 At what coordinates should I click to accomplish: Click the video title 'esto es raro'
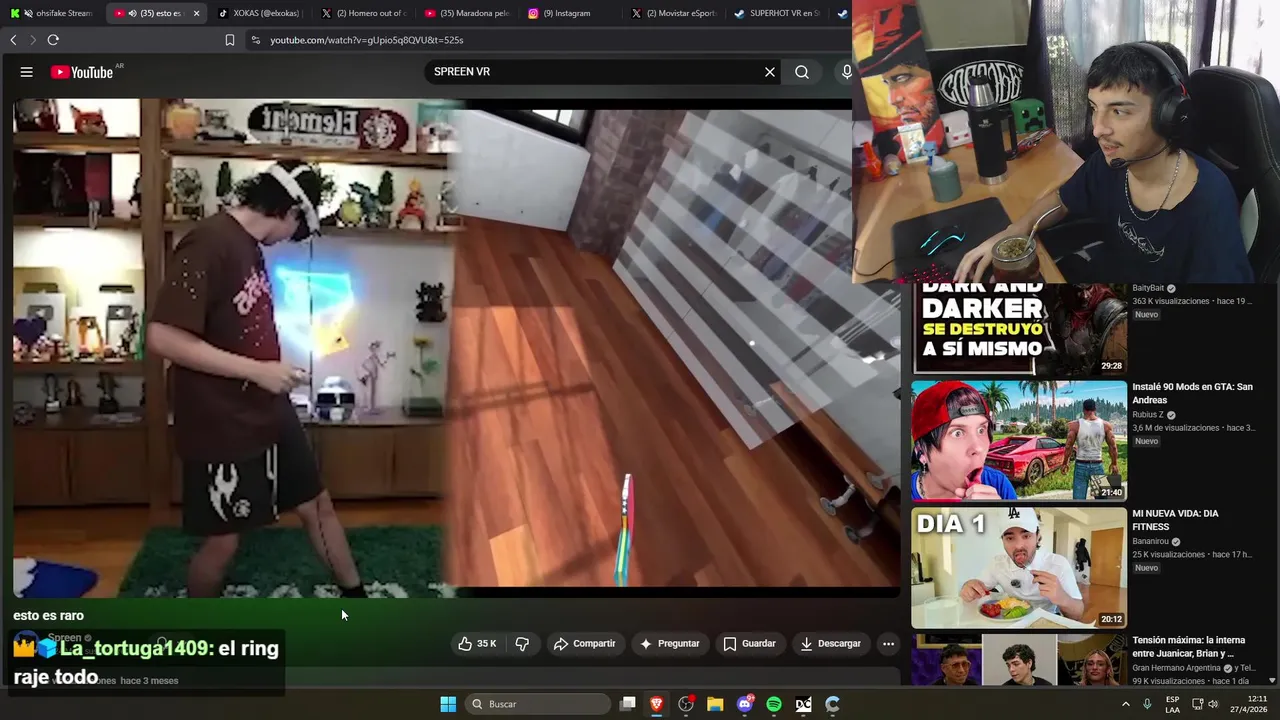click(x=48, y=616)
